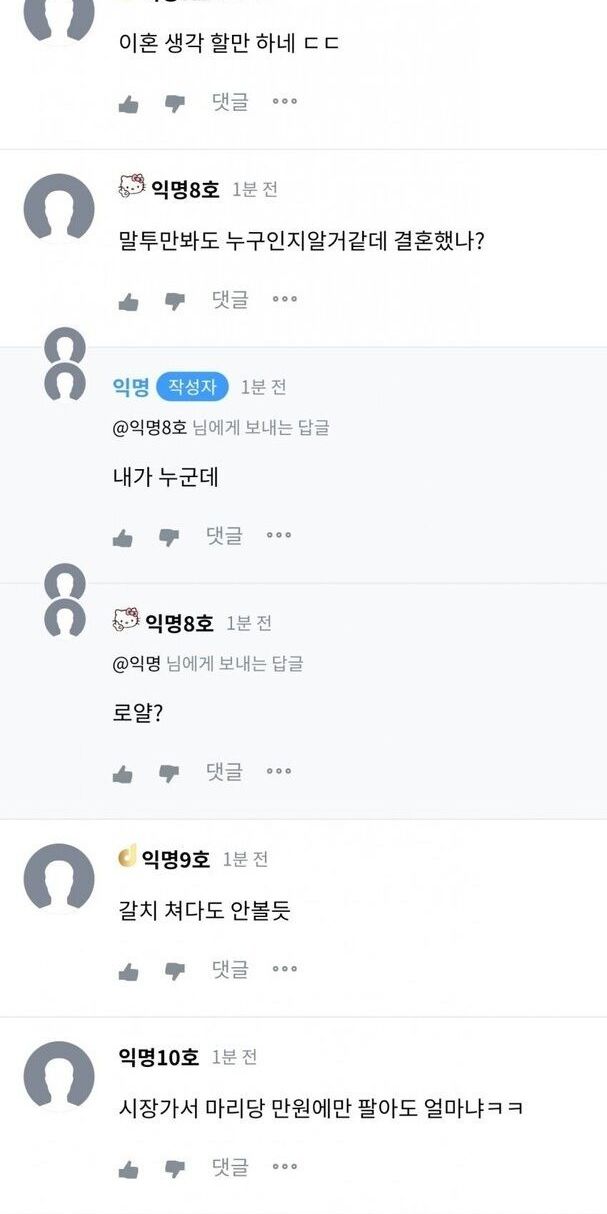Thumbs down the '이혼 생각 할만 하네' comment
Screen dimensions: 607x1214
[x=175, y=103]
